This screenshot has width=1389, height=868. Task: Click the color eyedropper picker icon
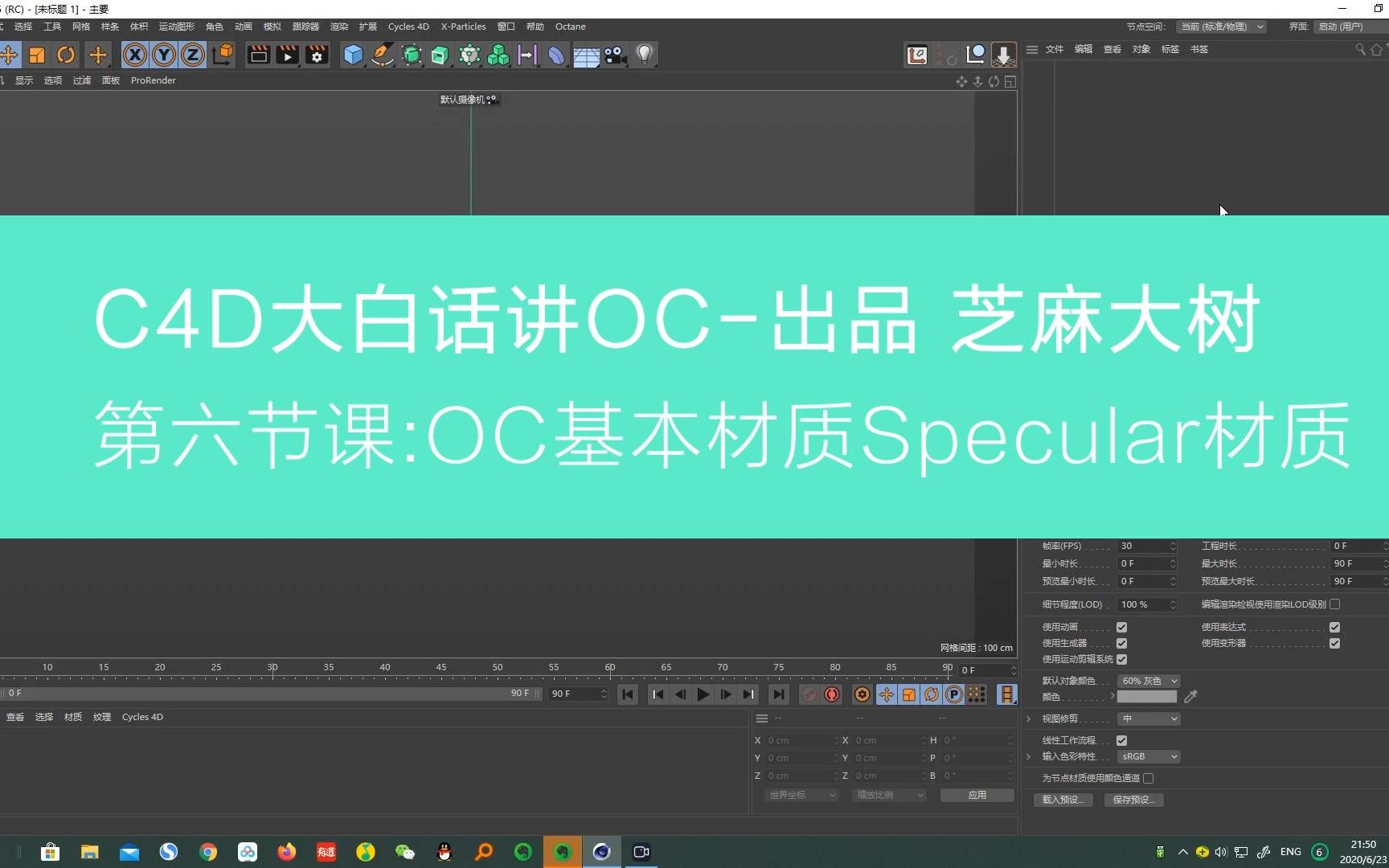click(x=1190, y=697)
